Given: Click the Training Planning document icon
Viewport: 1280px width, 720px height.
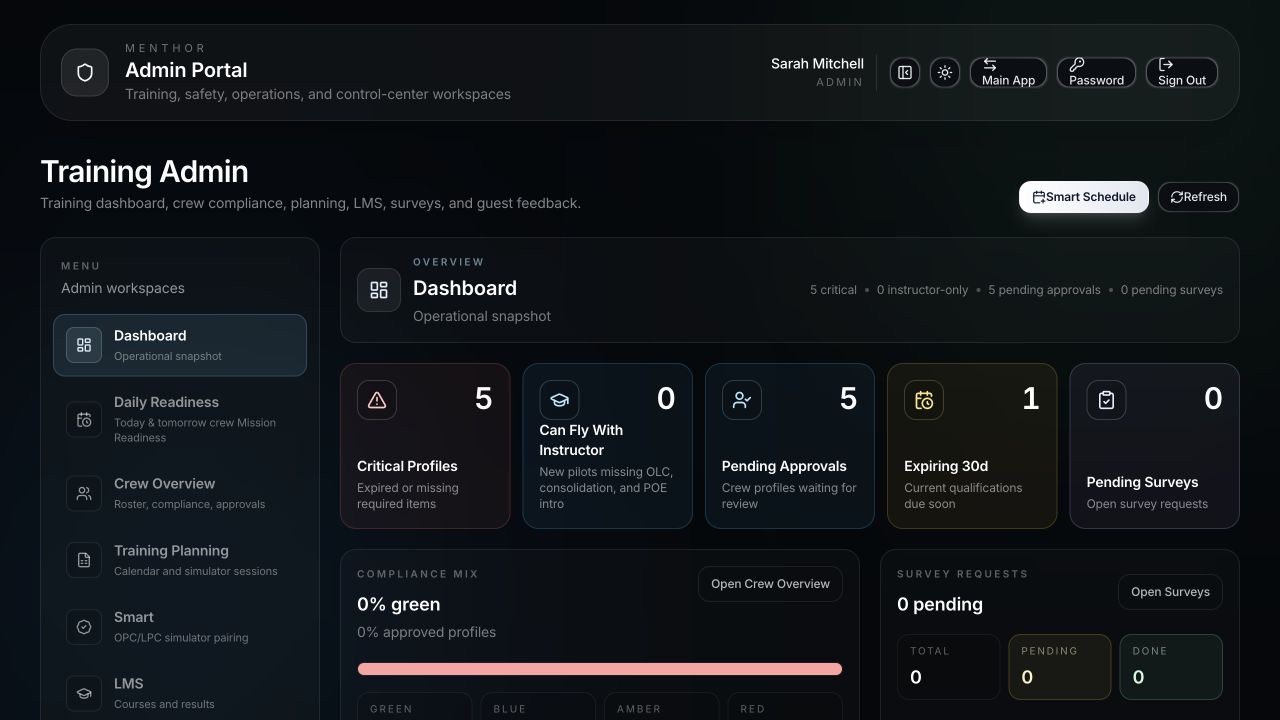Looking at the screenshot, I should [84, 560].
